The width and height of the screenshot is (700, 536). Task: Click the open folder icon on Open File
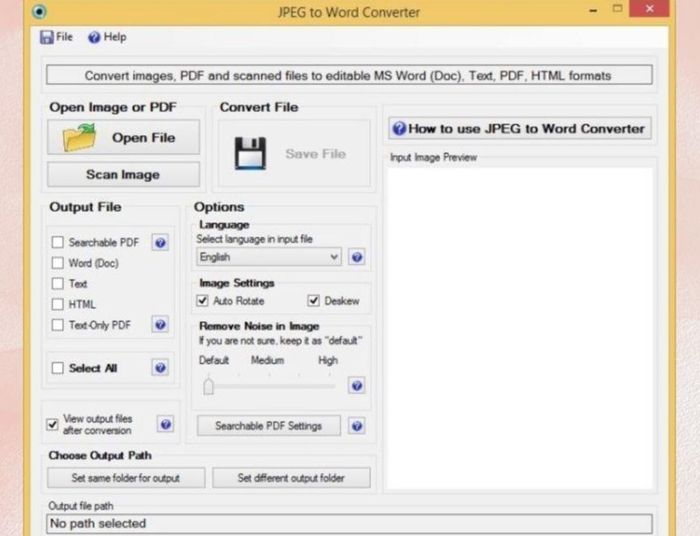click(x=79, y=138)
